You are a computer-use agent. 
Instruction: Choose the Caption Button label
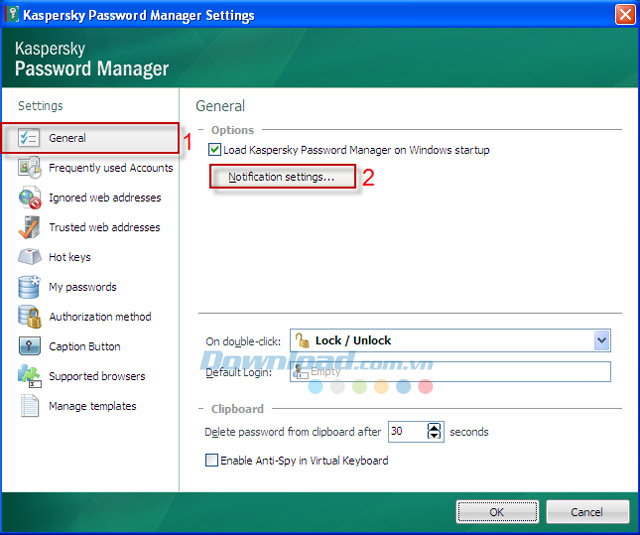pos(84,346)
